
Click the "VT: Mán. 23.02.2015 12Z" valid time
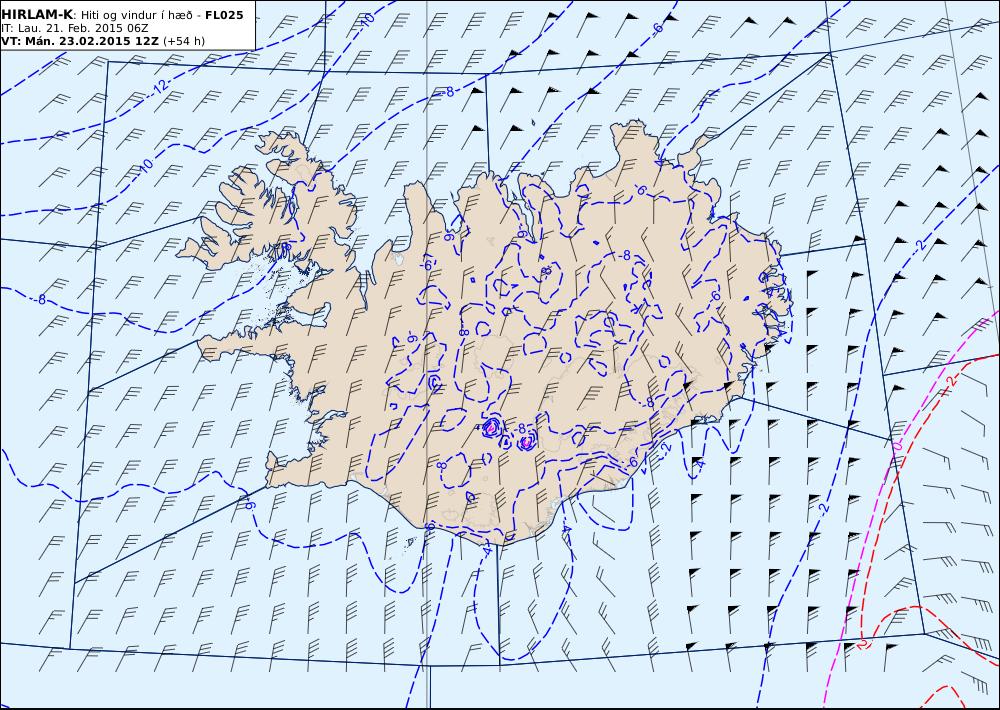click(81, 41)
